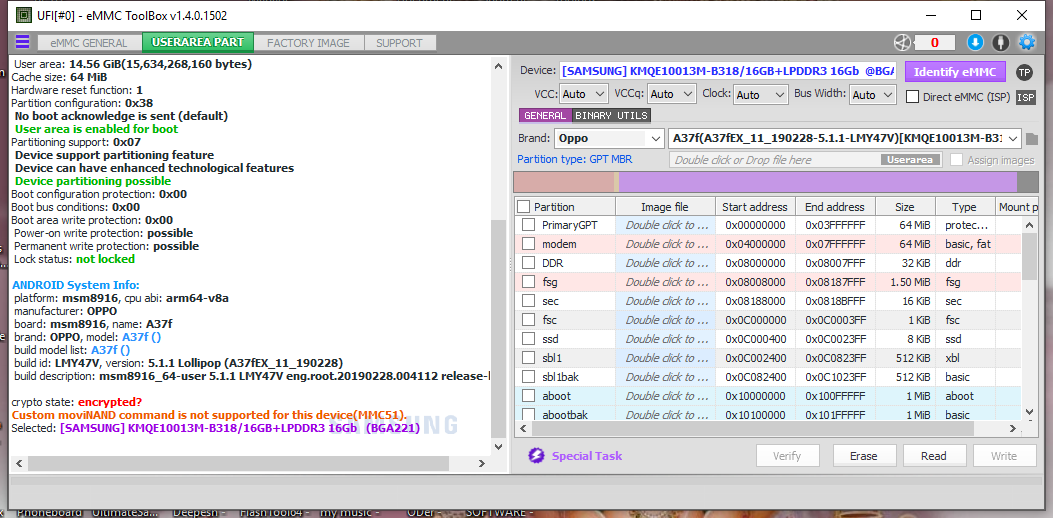Click the 'abootbak' partition name

[x=565, y=415]
